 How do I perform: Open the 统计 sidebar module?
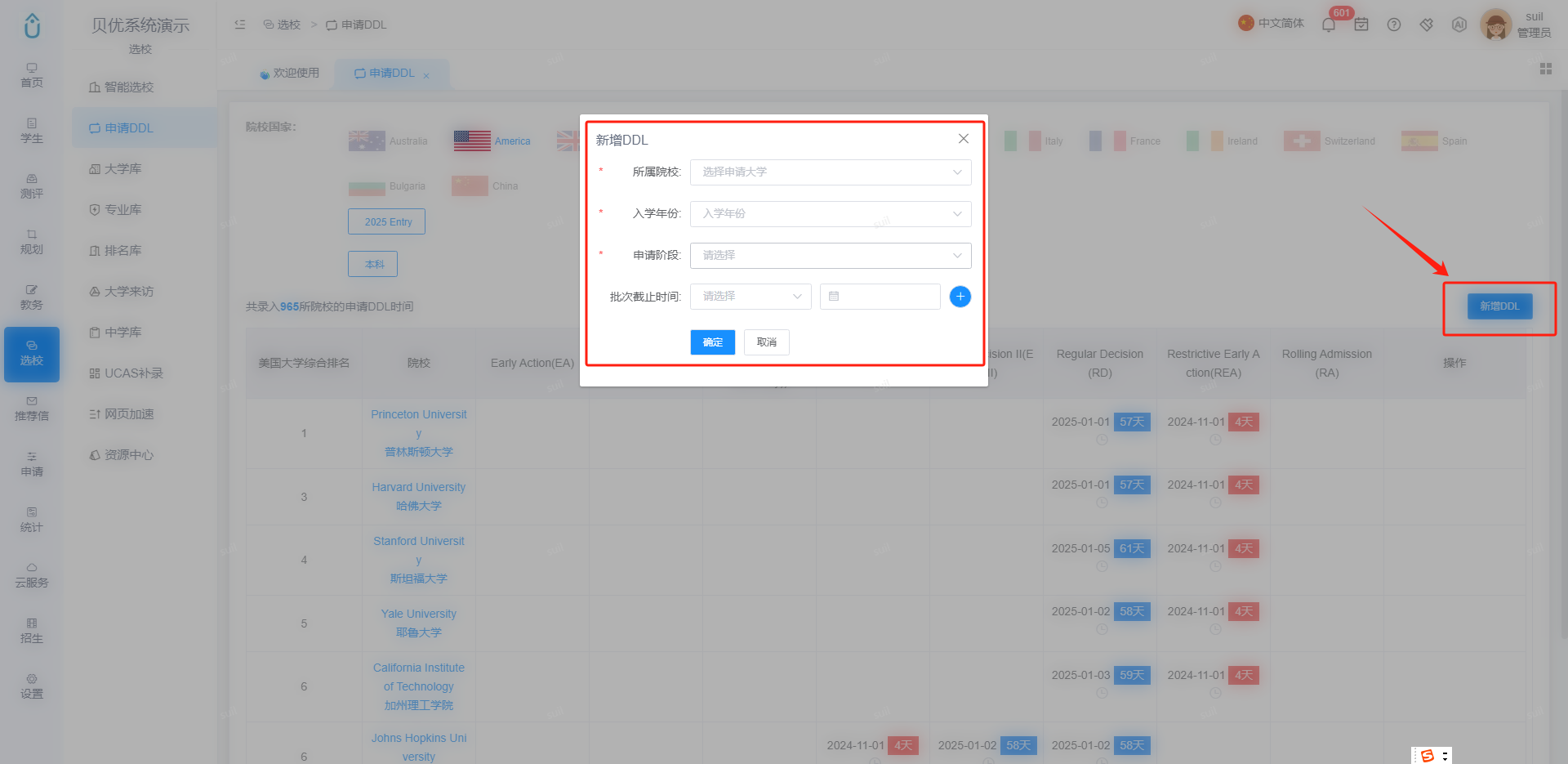click(32, 521)
